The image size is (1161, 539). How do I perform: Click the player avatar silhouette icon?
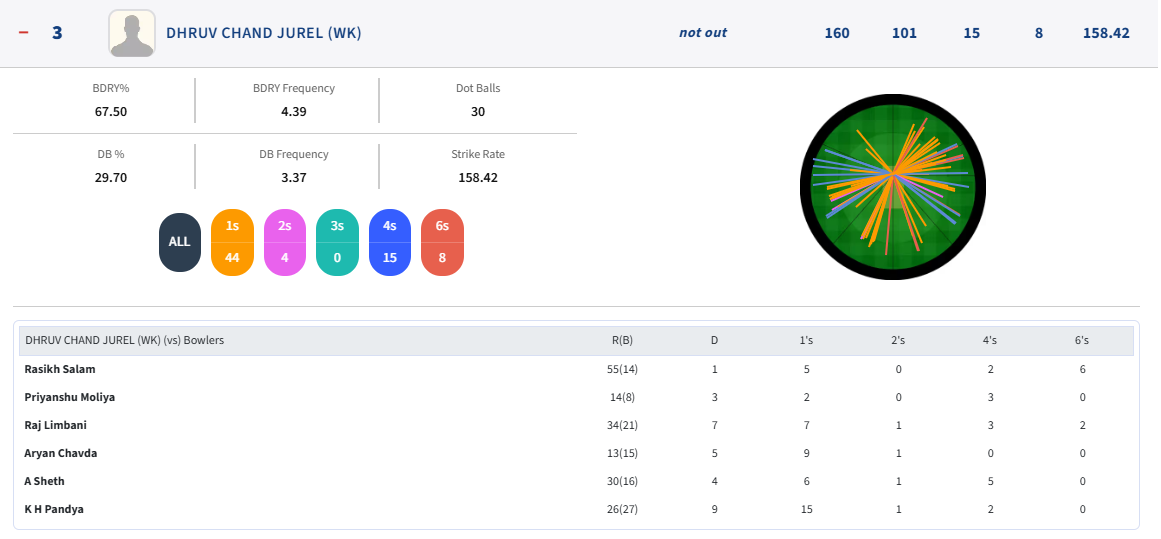tap(131, 33)
